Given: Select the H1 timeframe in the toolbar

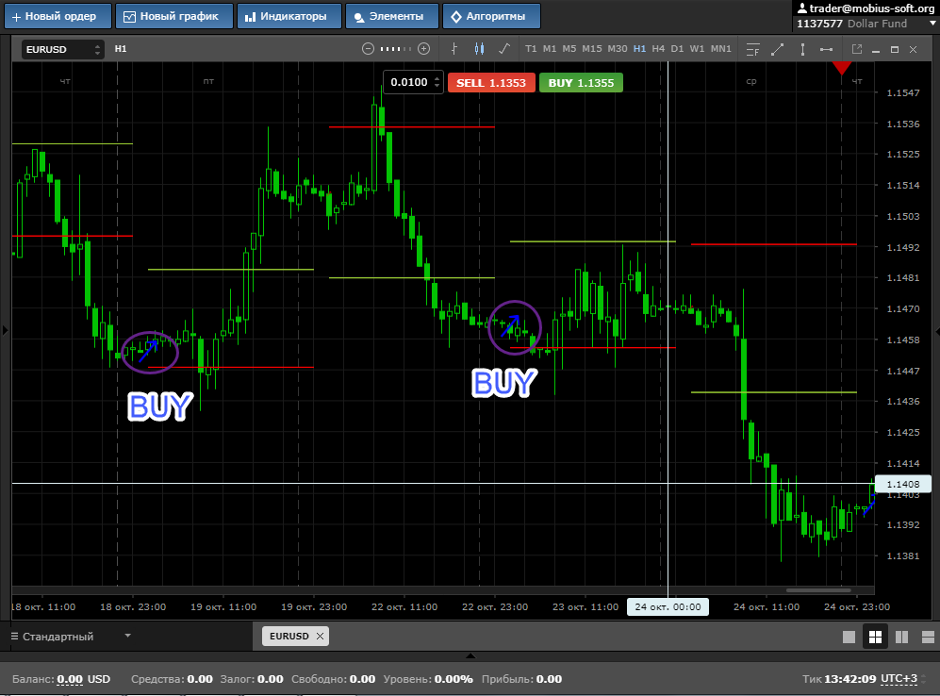Looking at the screenshot, I should (x=640, y=49).
